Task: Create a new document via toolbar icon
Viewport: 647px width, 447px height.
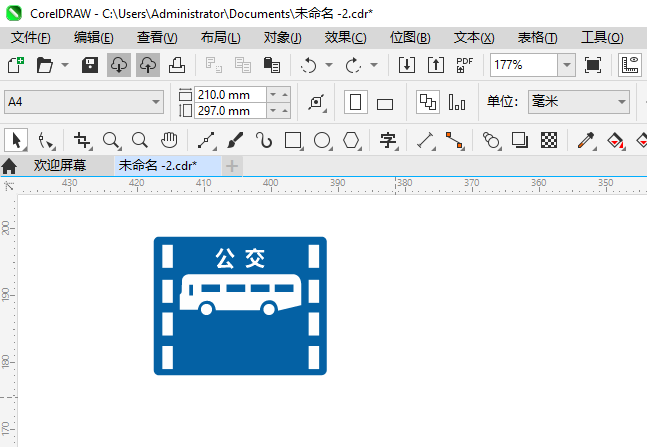Action: coord(16,65)
